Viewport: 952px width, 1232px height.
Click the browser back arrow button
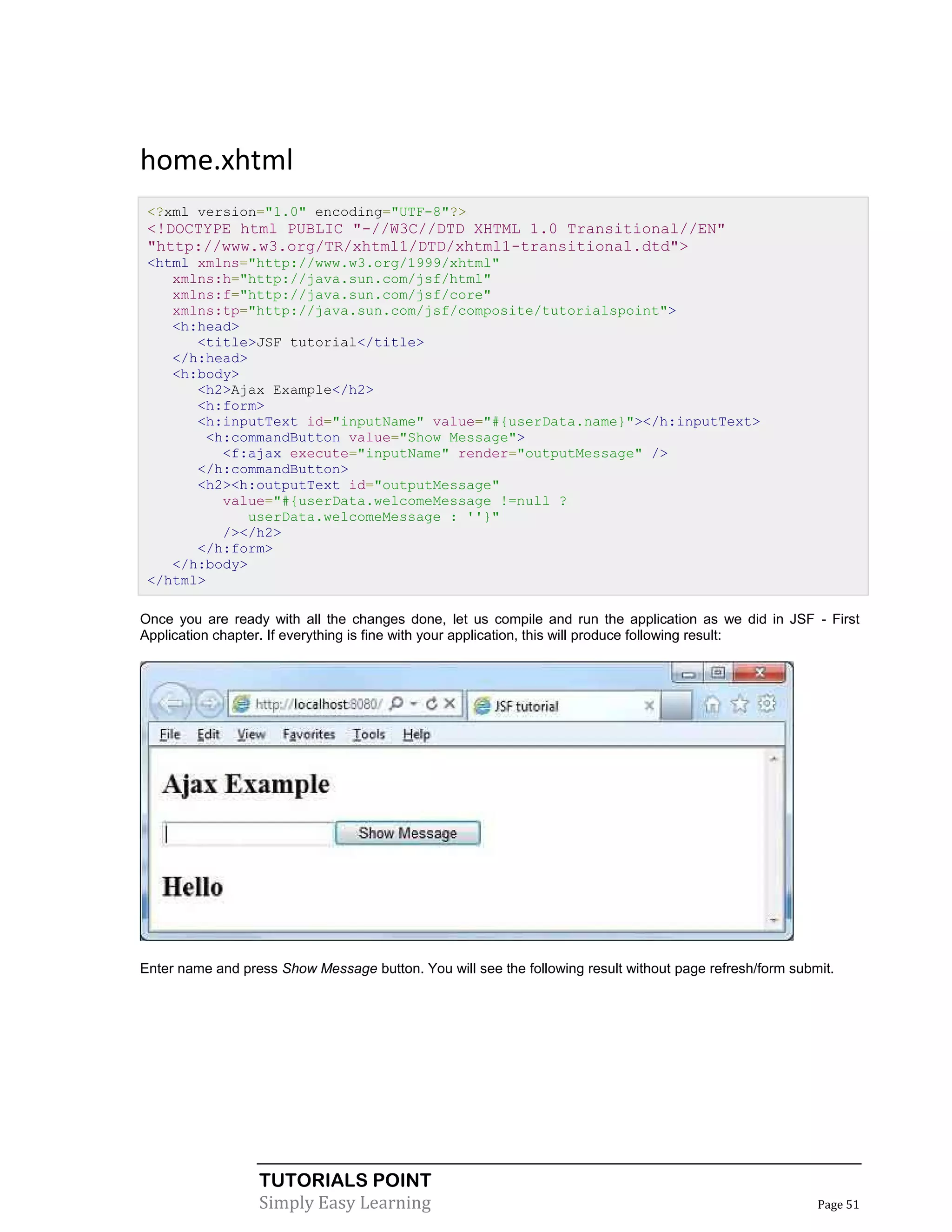pos(171,703)
